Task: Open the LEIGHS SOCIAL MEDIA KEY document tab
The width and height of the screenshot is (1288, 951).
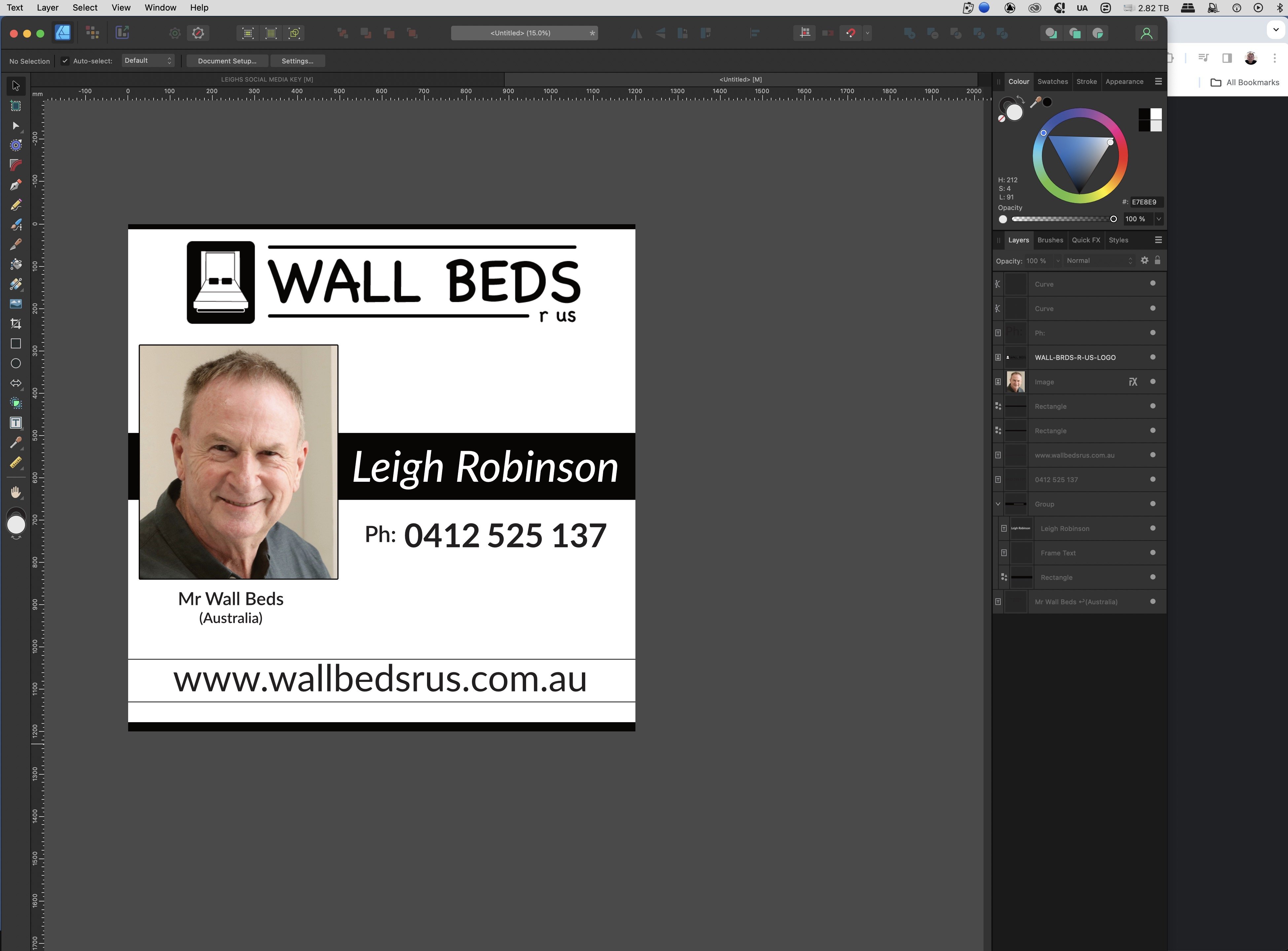Action: pos(267,80)
